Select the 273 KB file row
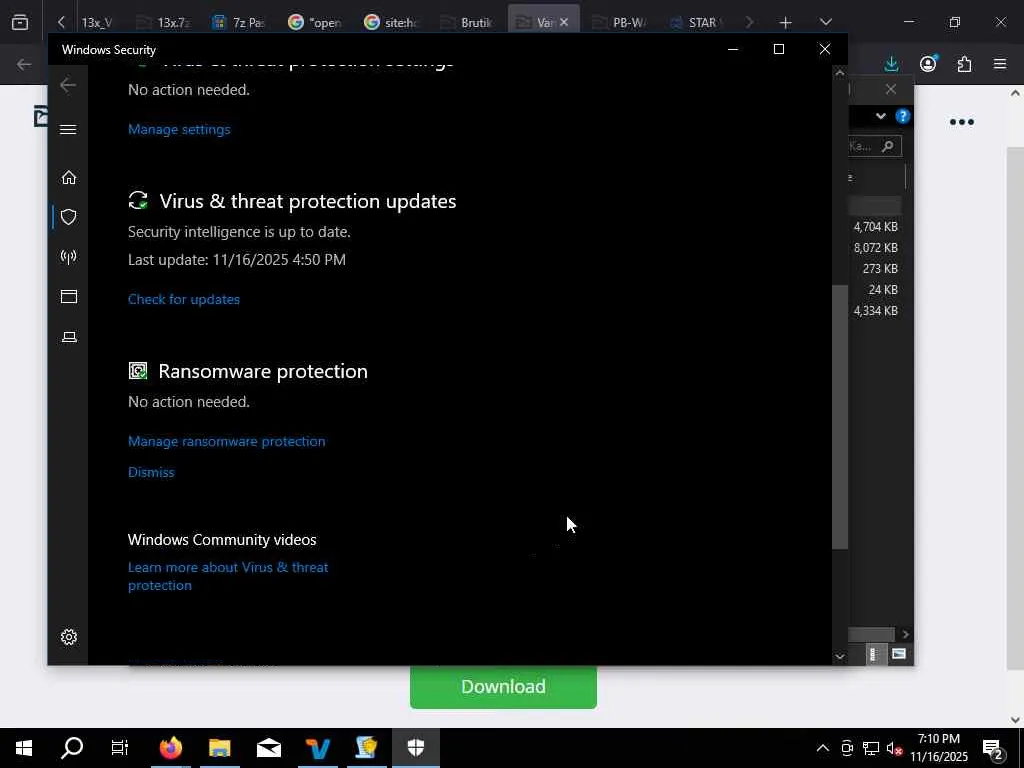Viewport: 1024px width, 768px height. (876, 268)
